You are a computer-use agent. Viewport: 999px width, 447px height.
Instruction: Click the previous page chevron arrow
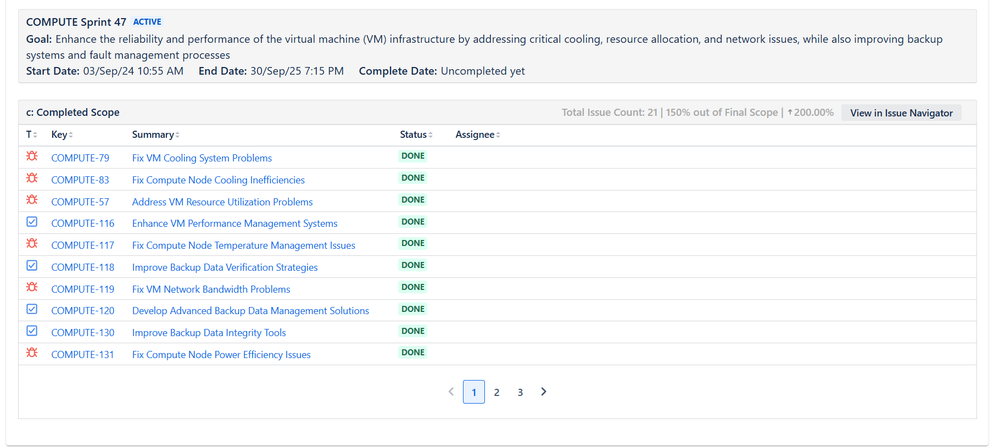[451, 392]
